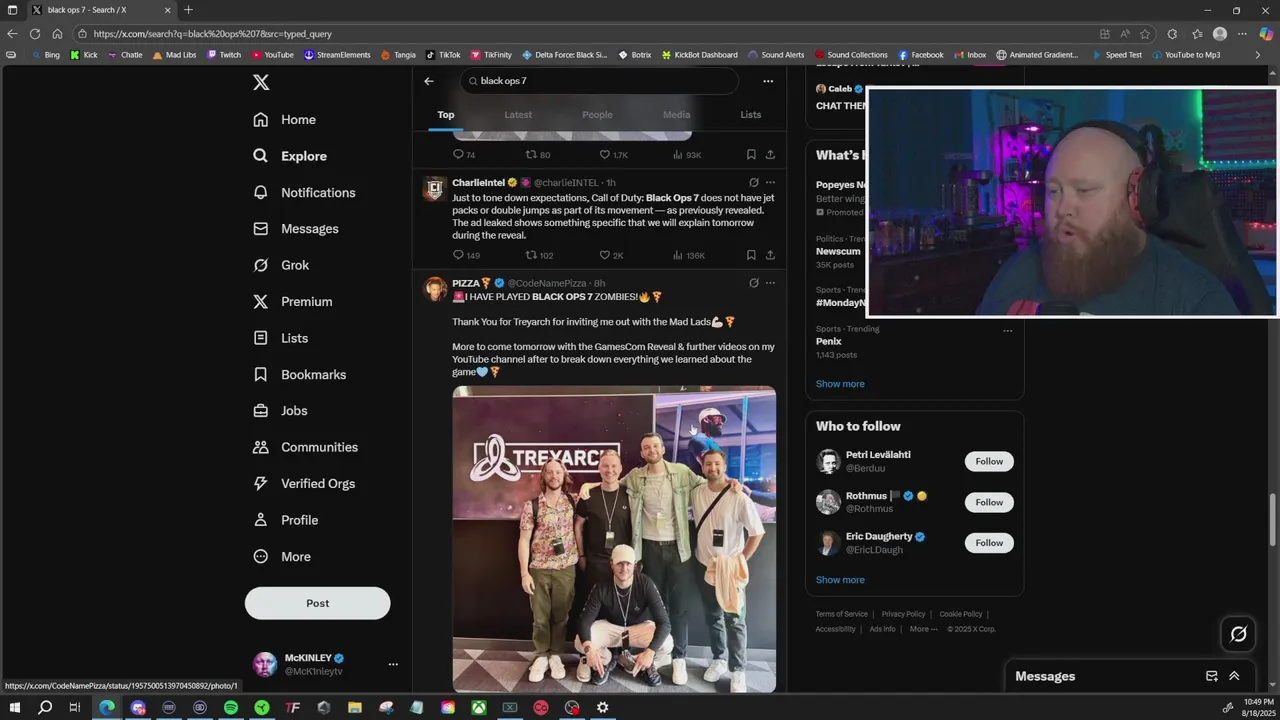
Task: Open Explore in X sidebar
Action: click(290, 156)
